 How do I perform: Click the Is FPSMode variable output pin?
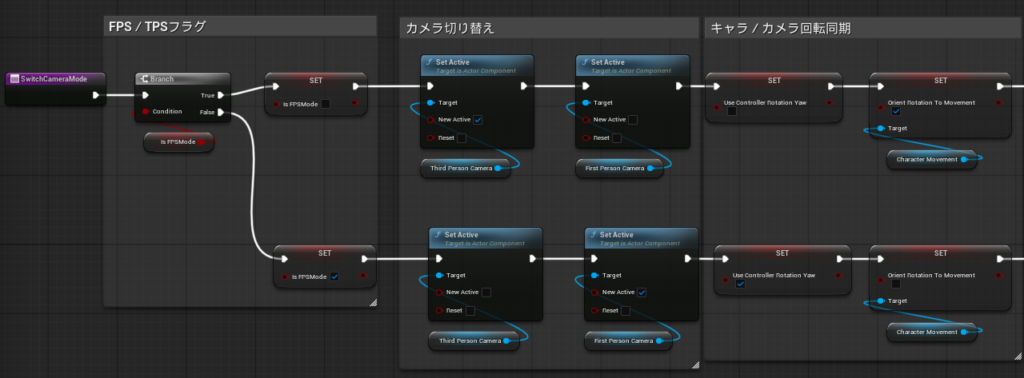[201, 142]
